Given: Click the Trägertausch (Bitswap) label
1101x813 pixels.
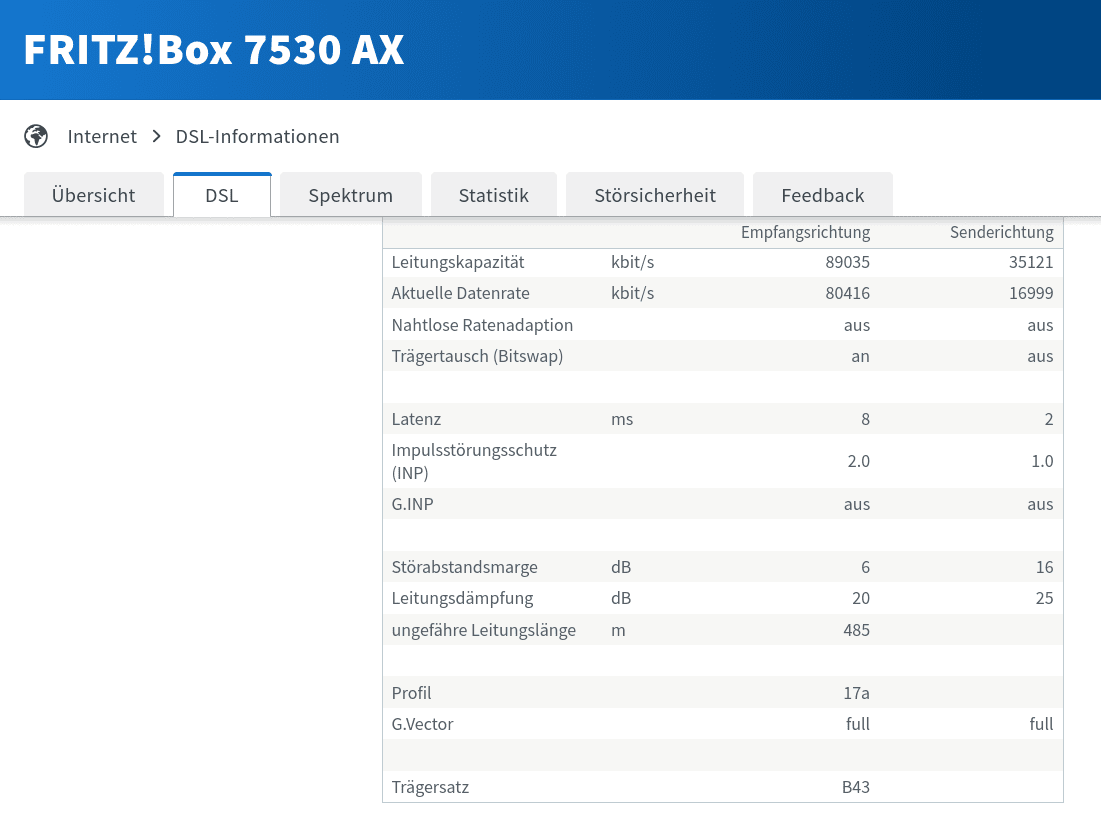Looking at the screenshot, I should coord(477,357).
